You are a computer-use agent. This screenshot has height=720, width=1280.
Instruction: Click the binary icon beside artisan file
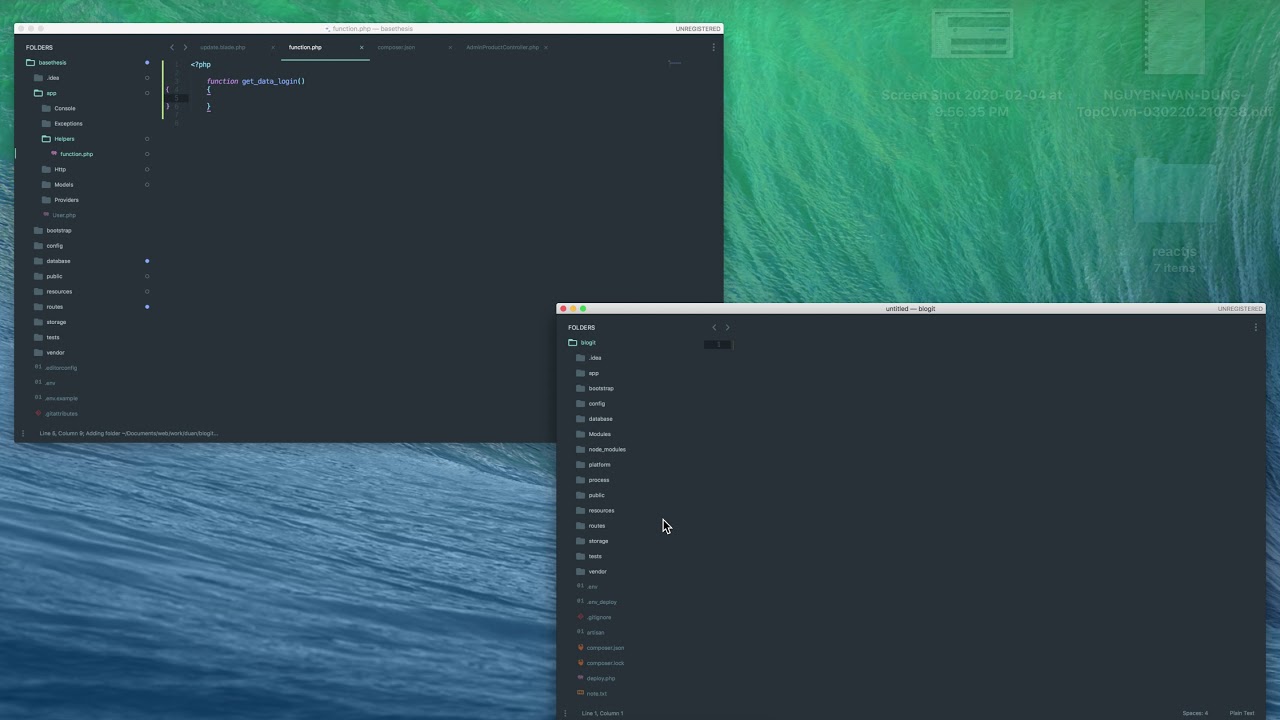(581, 631)
